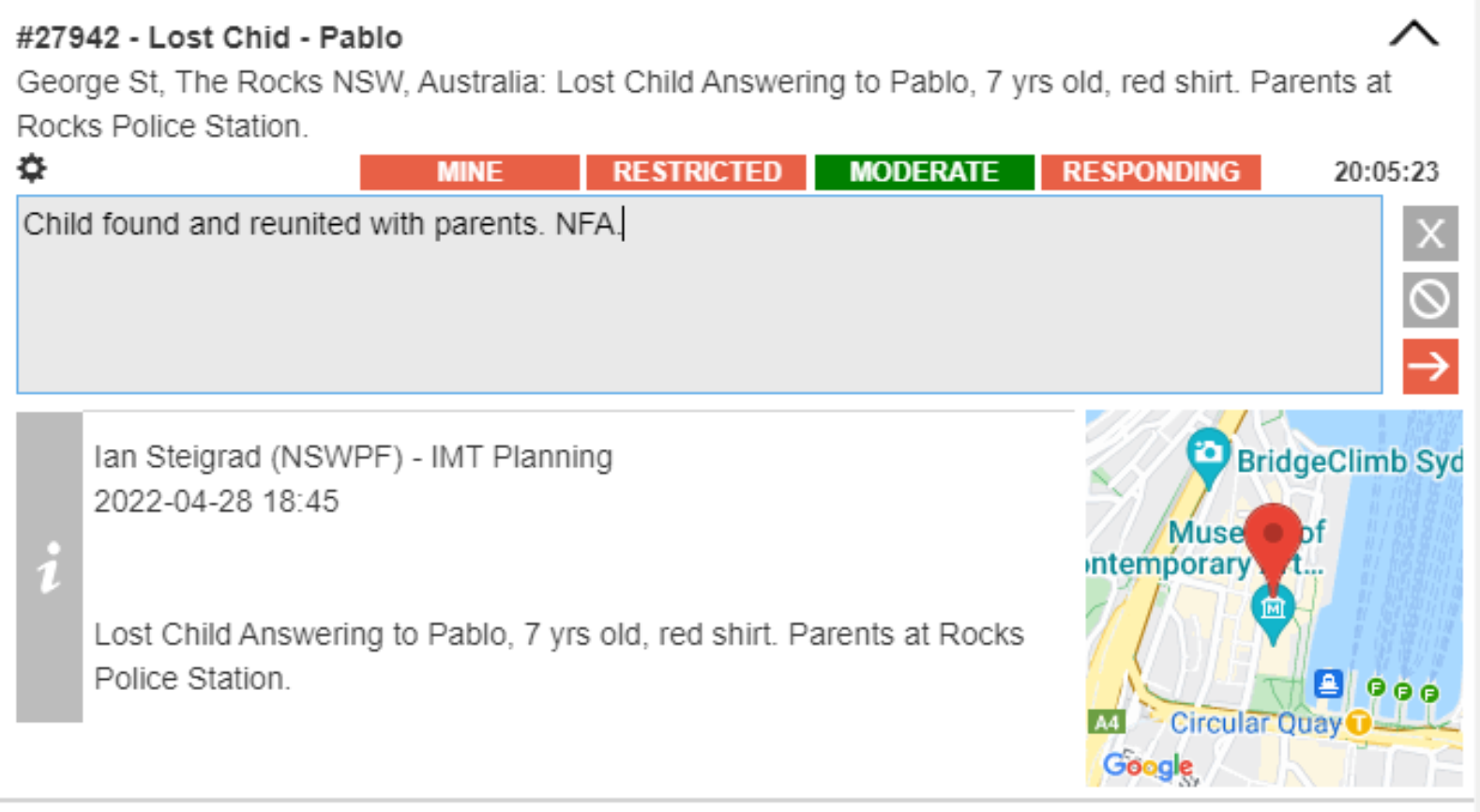Send the message with the orange arrow

[1429, 366]
